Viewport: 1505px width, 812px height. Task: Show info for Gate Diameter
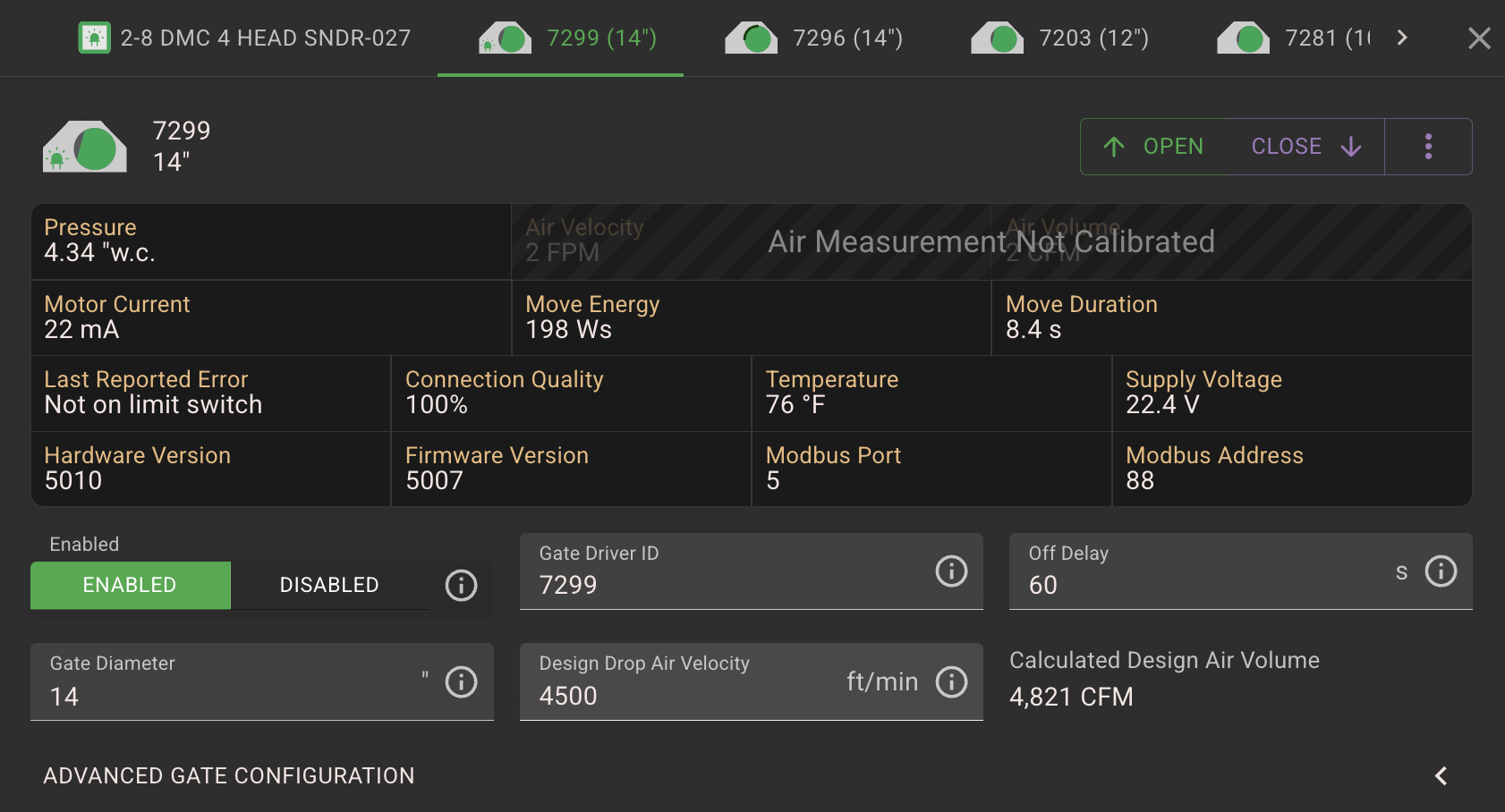click(461, 681)
